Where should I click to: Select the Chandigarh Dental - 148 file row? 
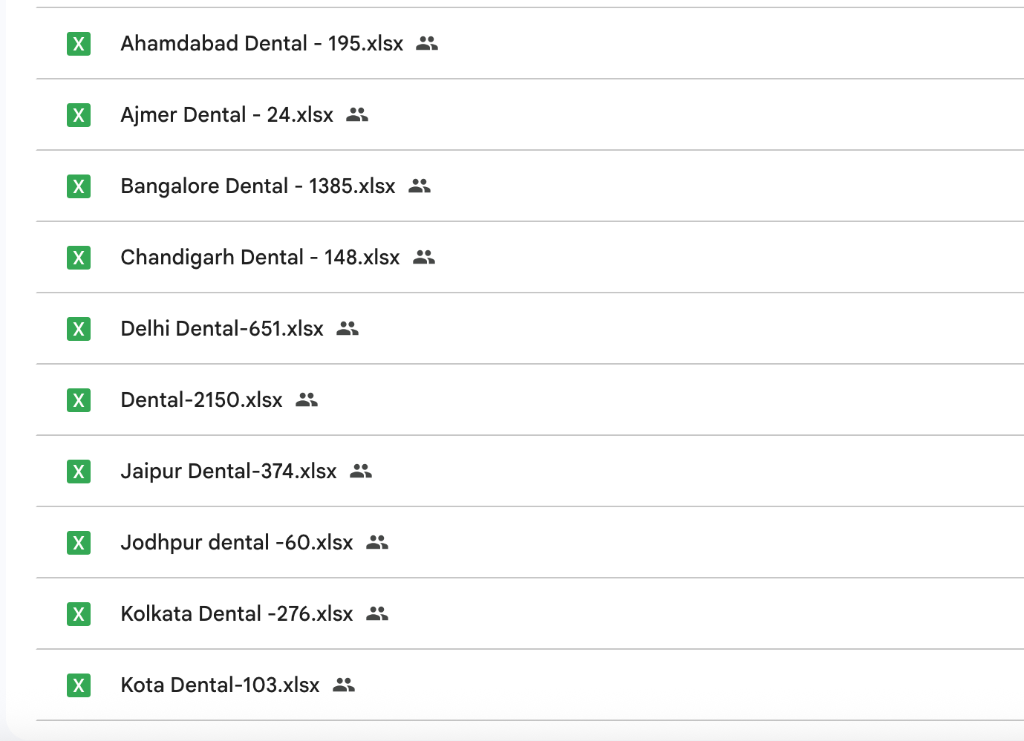tap(259, 257)
